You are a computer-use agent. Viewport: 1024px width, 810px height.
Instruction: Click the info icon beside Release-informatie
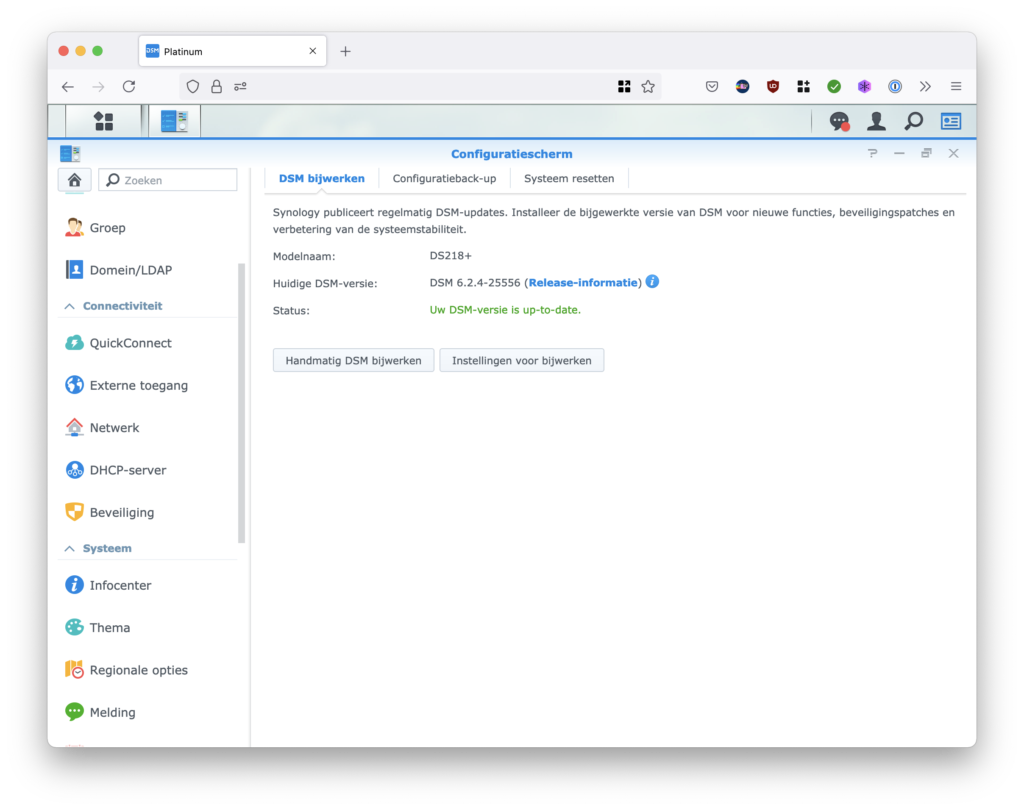pos(652,282)
